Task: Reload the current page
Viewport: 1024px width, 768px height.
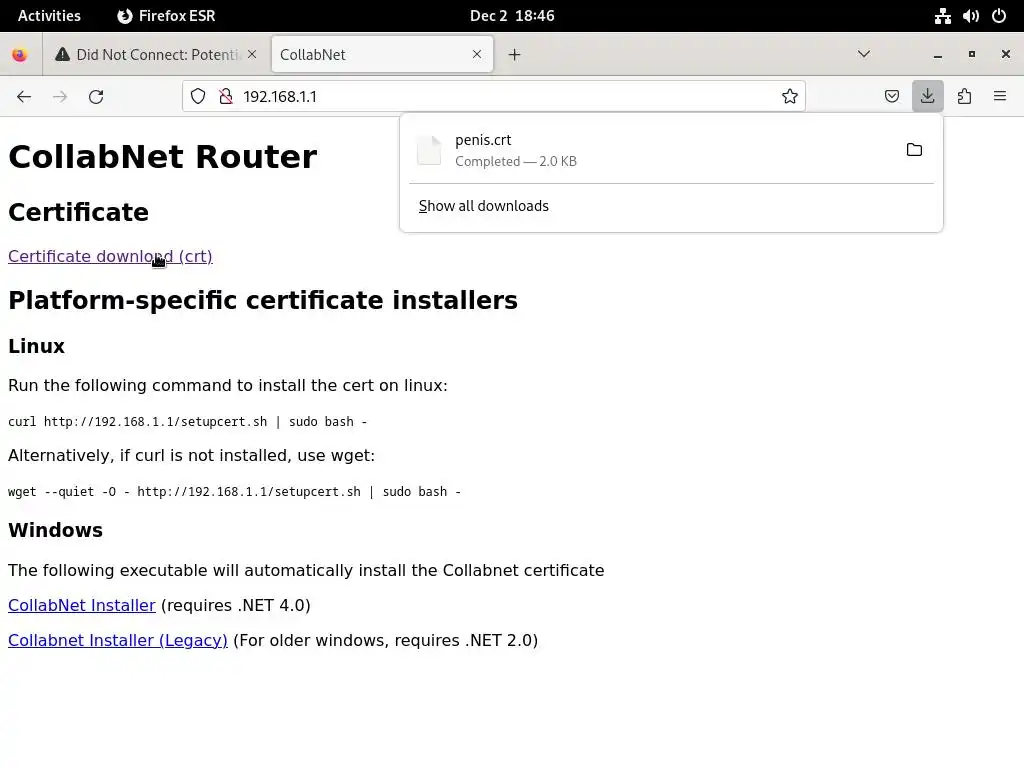Action: tap(96, 97)
